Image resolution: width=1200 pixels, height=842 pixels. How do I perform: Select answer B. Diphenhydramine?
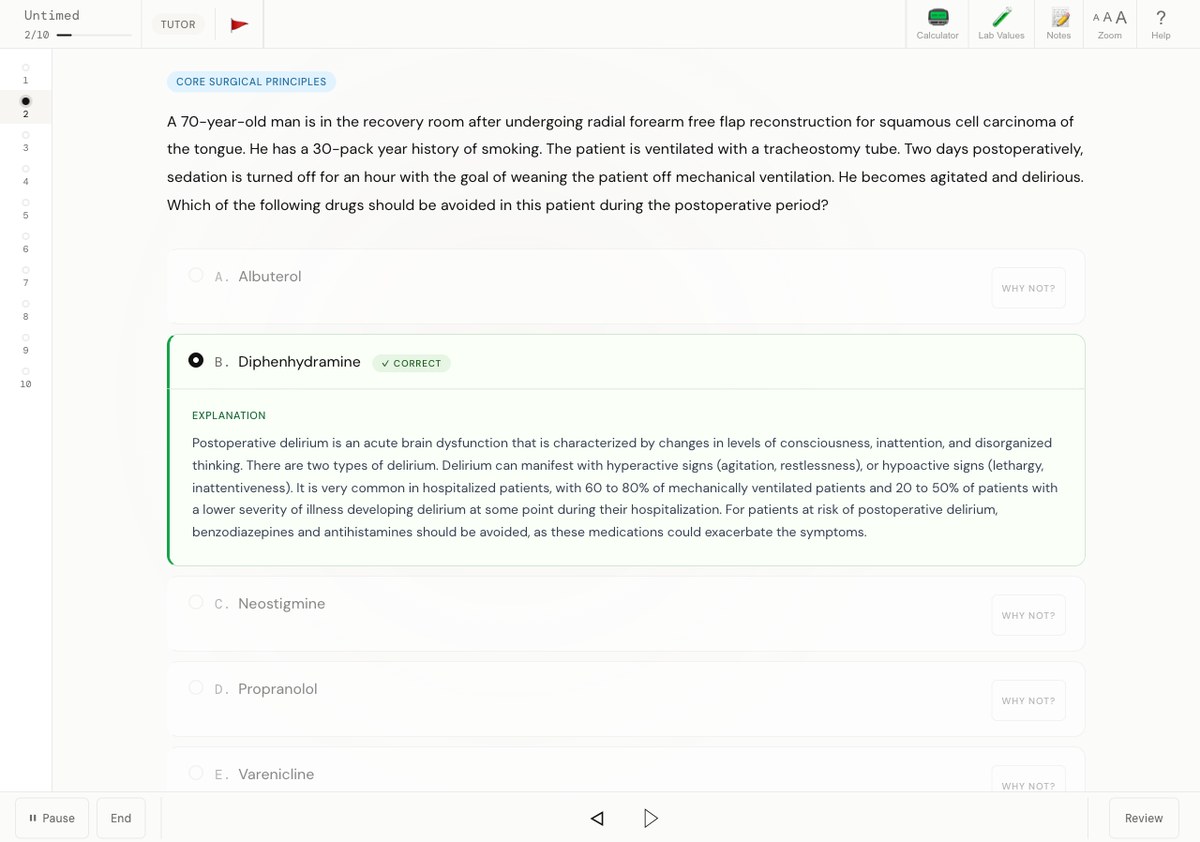pyautogui.click(x=626, y=361)
